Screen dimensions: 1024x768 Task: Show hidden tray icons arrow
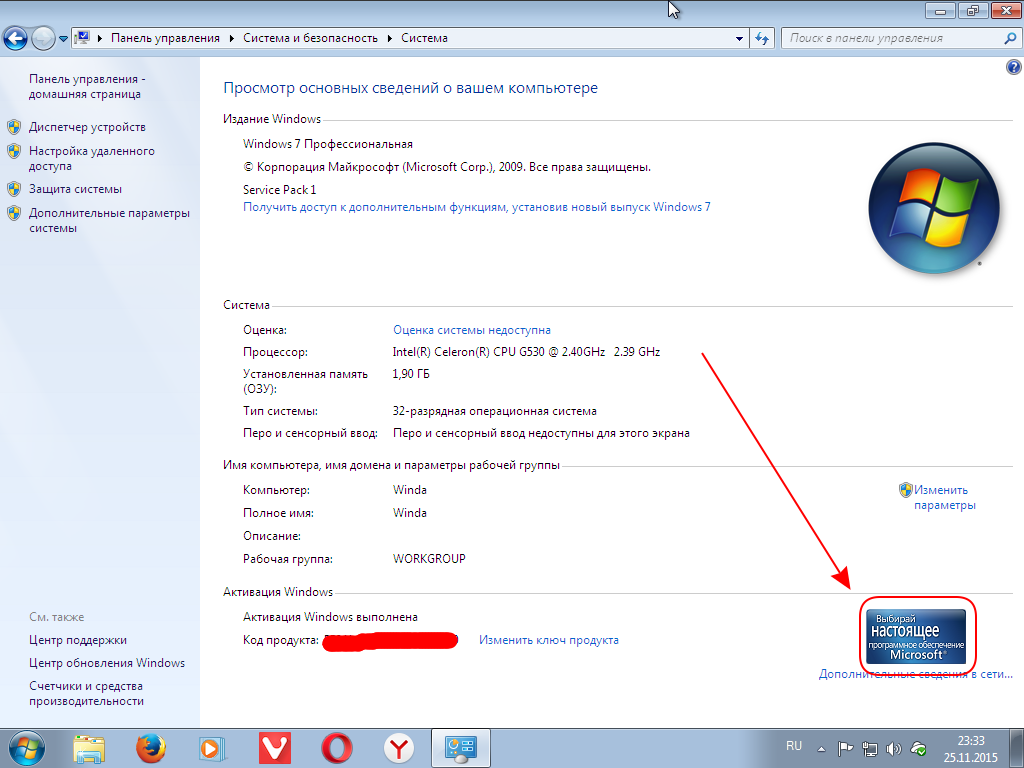[x=821, y=750]
